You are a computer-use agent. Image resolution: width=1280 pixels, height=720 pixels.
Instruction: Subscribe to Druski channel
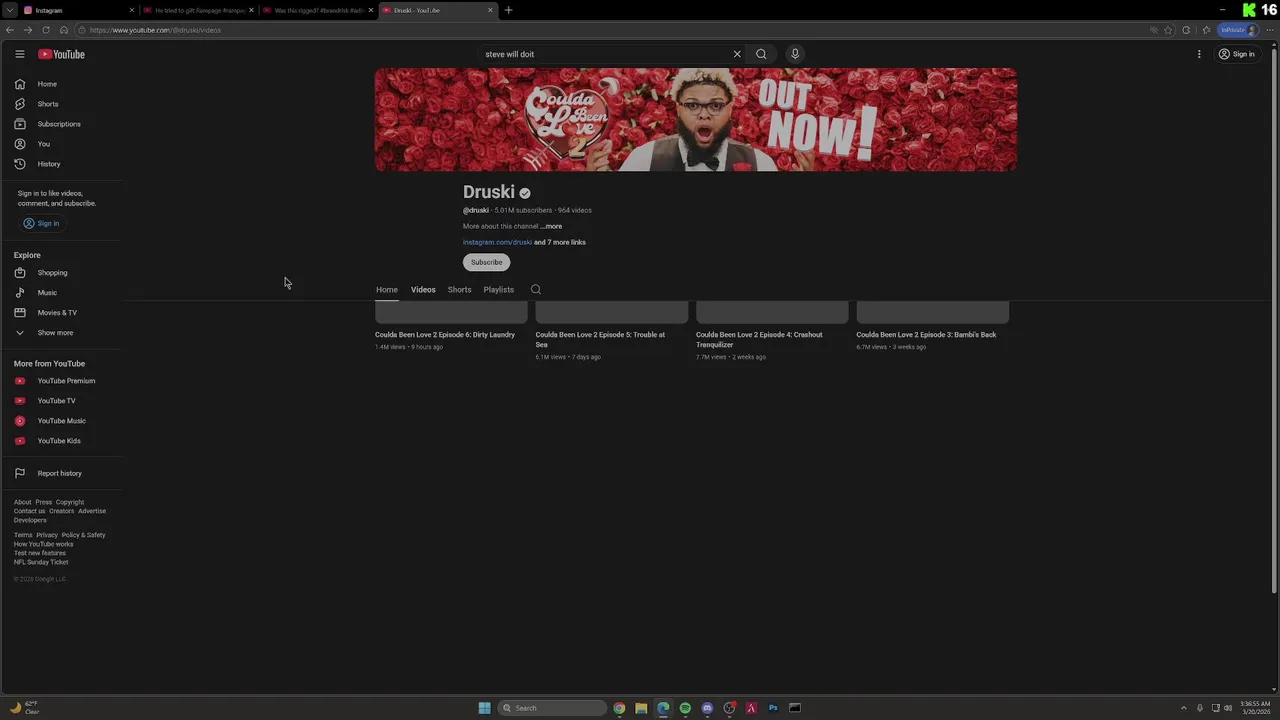(487, 262)
